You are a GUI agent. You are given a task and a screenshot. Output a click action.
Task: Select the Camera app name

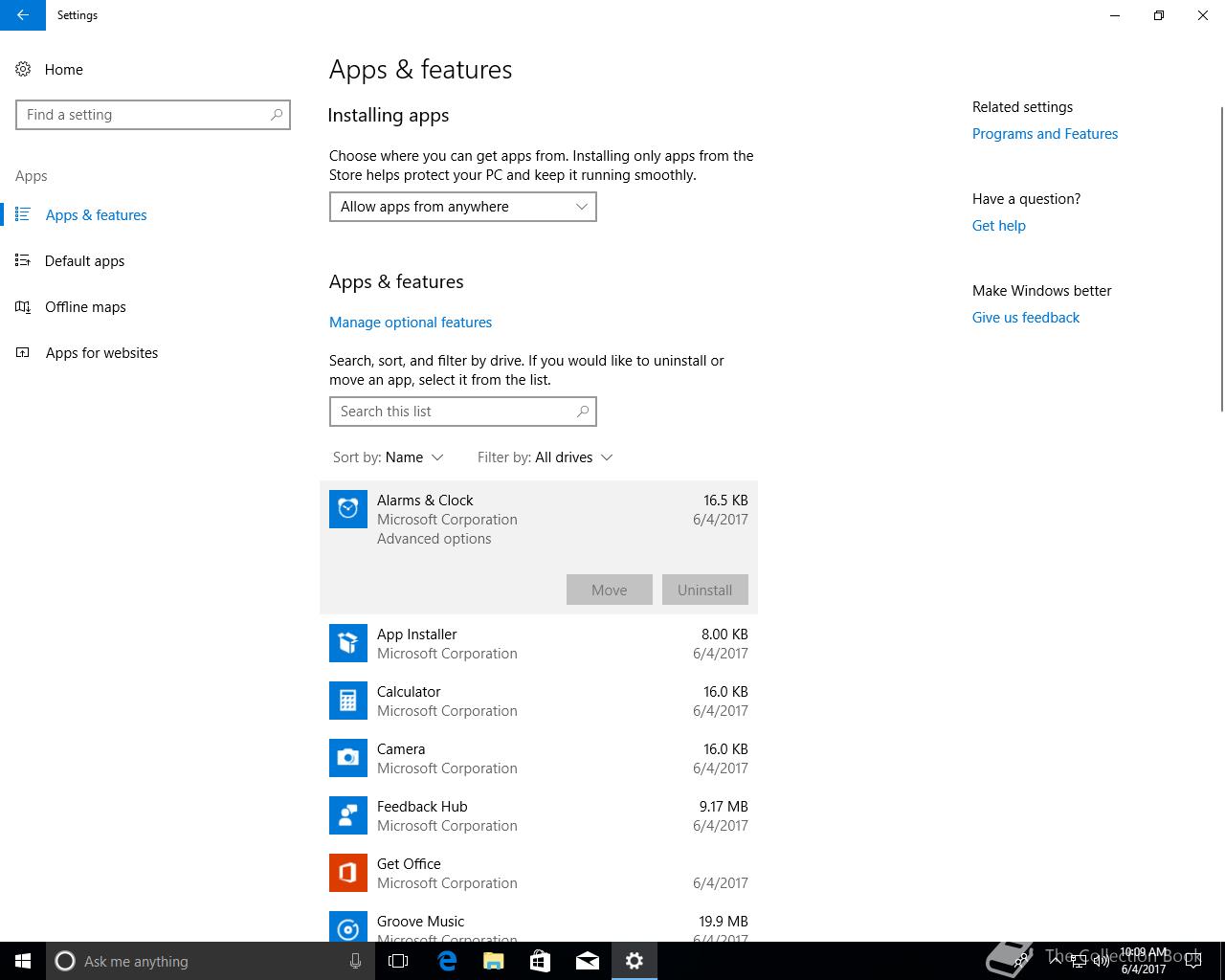pyautogui.click(x=401, y=749)
